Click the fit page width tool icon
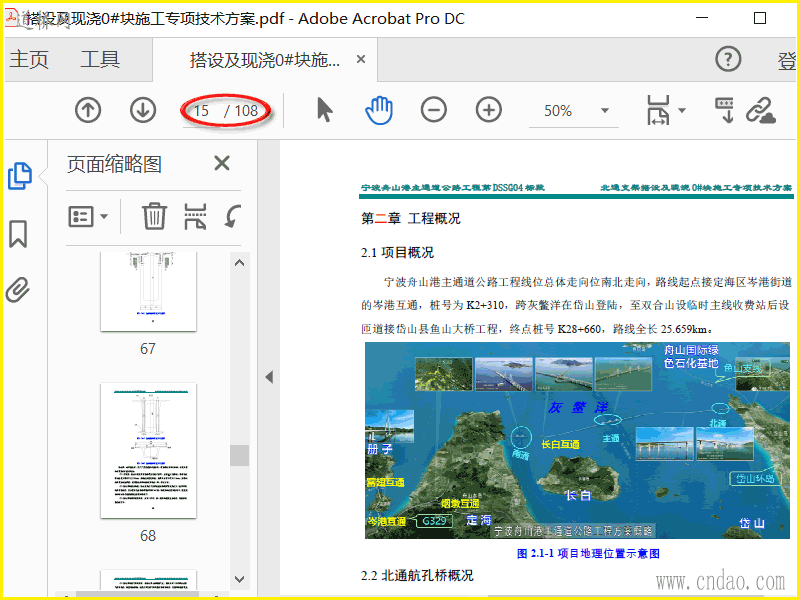800x600 pixels. (x=659, y=110)
